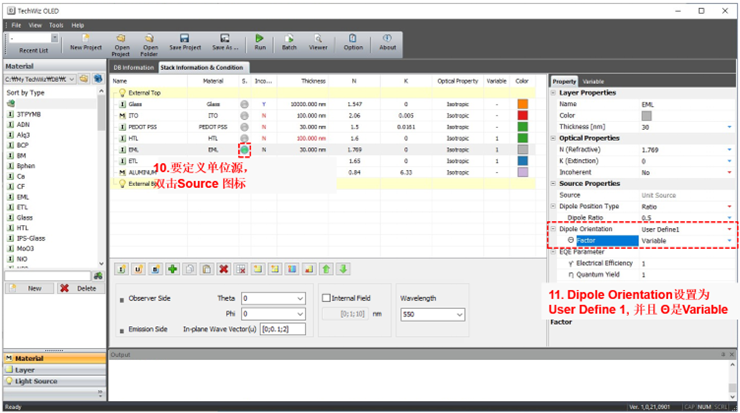The image size is (740, 413).
Task: Select Alq3 in the material list
Action: (x=23, y=135)
